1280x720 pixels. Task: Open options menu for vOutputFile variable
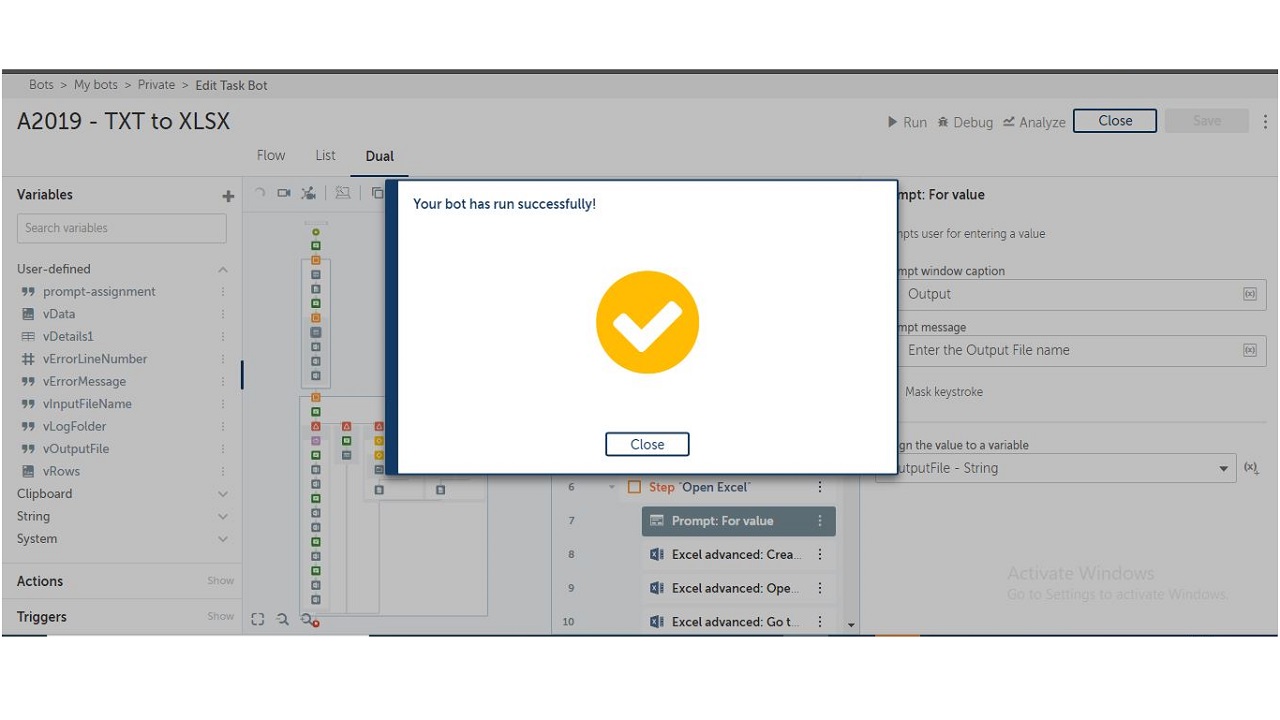(x=223, y=449)
